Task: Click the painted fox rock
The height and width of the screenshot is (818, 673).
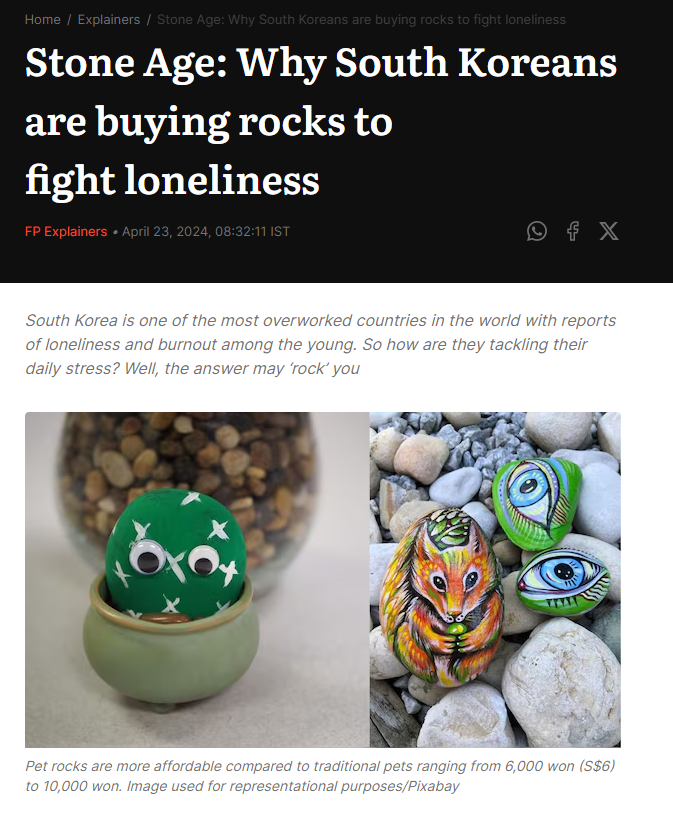Action: [x=442, y=596]
